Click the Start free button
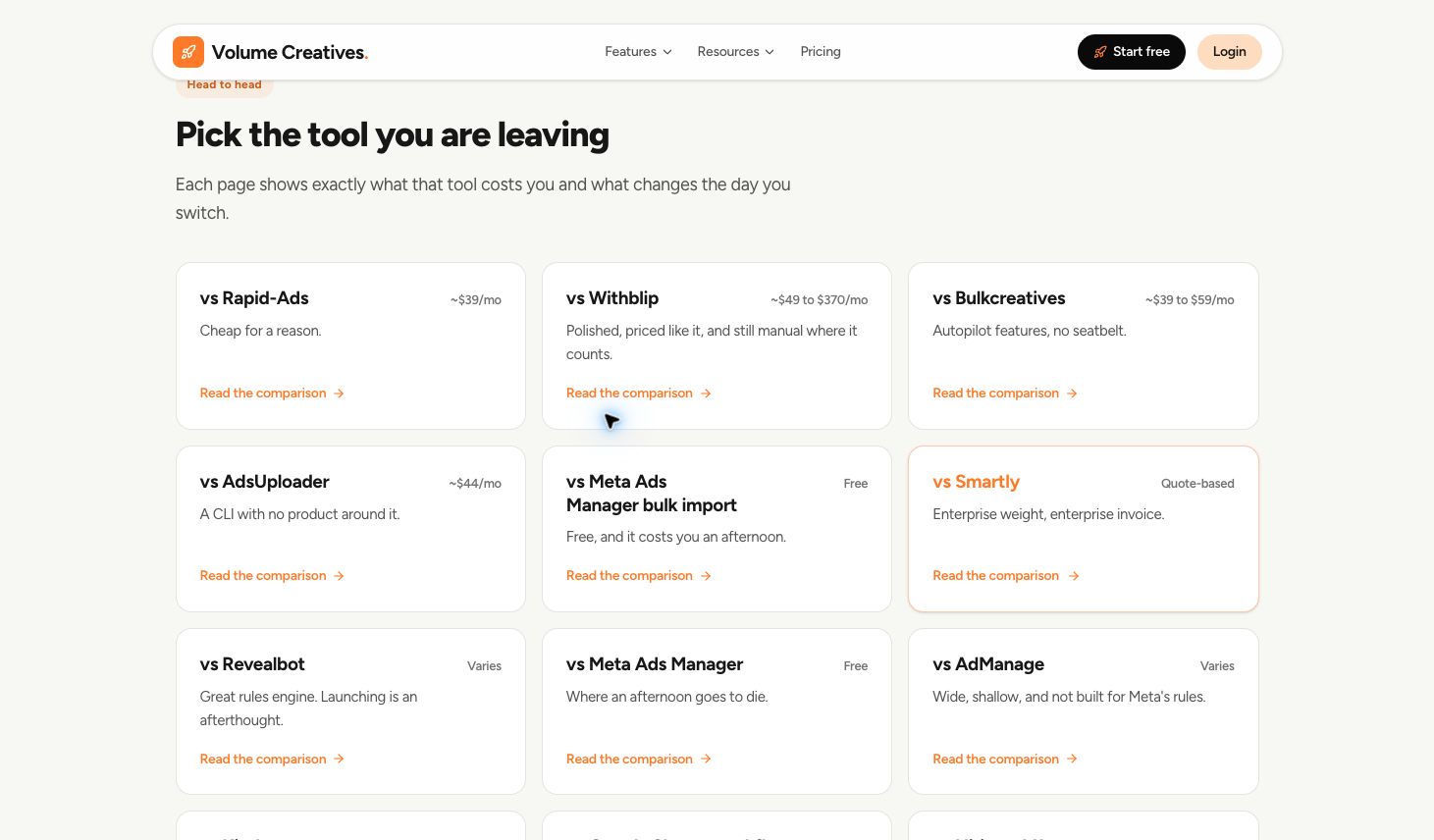This screenshot has height=840, width=1434. tap(1132, 52)
